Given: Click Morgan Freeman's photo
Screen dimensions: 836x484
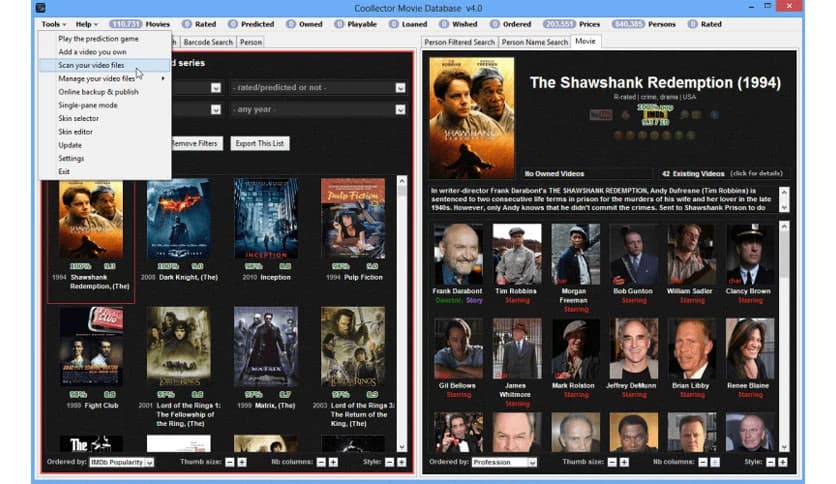Looking at the screenshot, I should pos(575,254).
